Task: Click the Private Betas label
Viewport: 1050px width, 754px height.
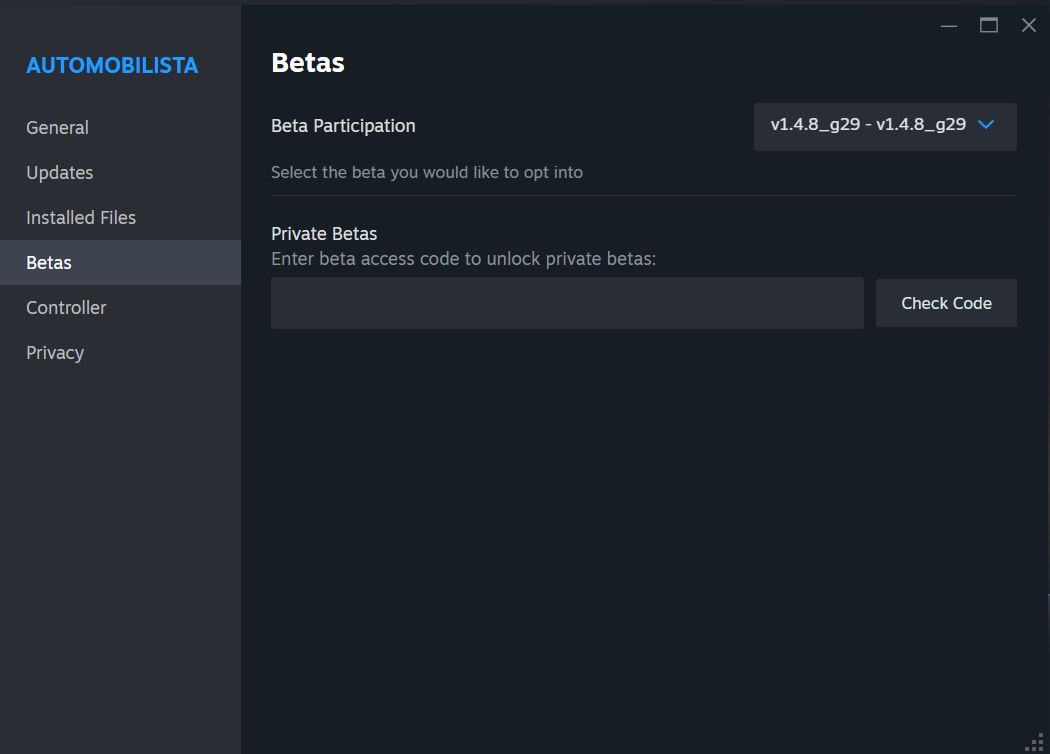Action: [324, 234]
